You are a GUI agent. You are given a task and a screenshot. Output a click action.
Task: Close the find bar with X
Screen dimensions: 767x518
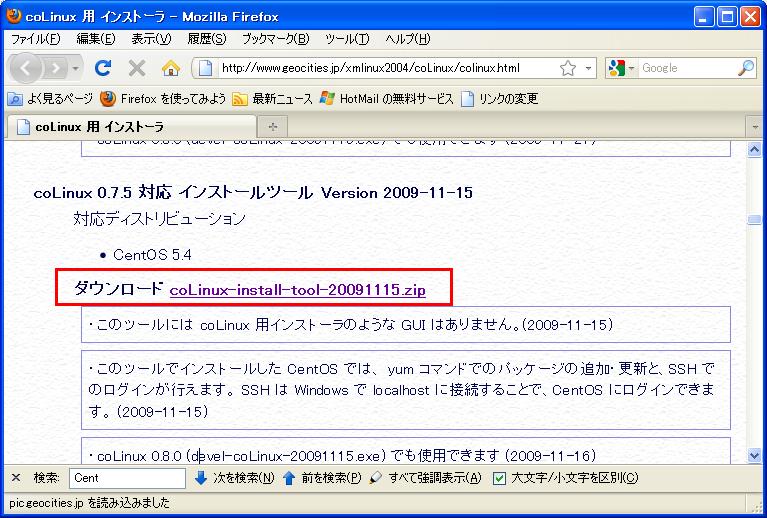pos(16,478)
